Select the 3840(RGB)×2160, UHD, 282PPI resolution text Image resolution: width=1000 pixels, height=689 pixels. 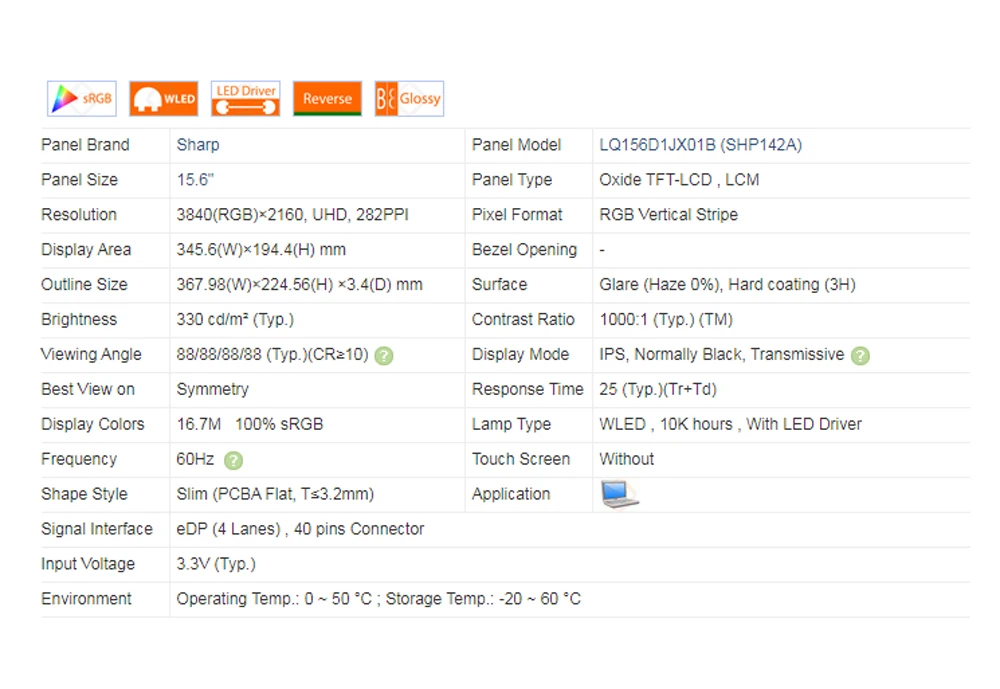click(x=293, y=215)
